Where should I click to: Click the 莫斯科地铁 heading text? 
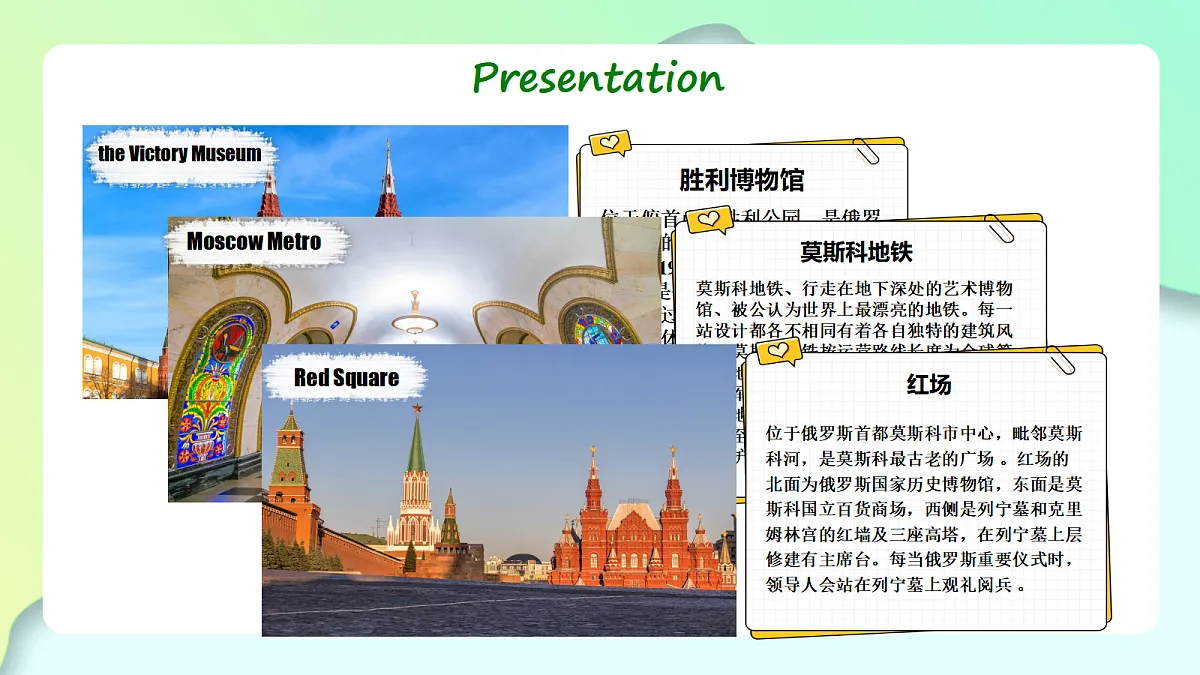pyautogui.click(x=856, y=251)
